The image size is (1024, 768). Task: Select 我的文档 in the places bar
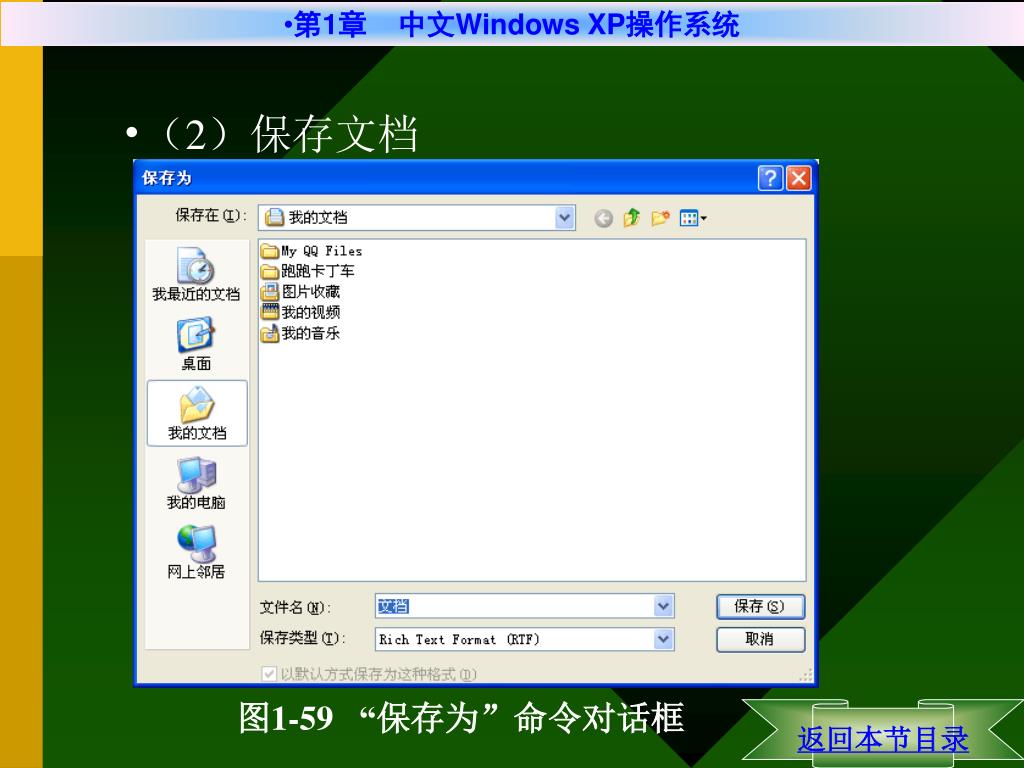[197, 413]
